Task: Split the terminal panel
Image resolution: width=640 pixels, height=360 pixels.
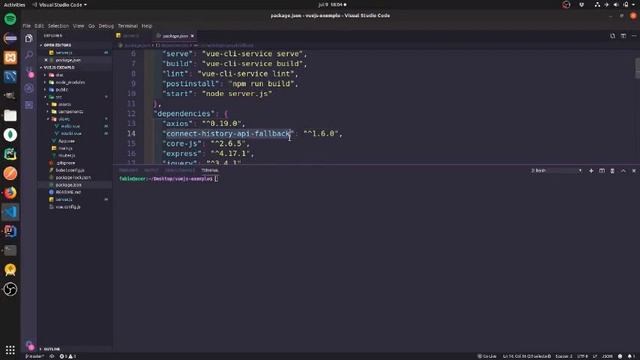Action: [602, 171]
